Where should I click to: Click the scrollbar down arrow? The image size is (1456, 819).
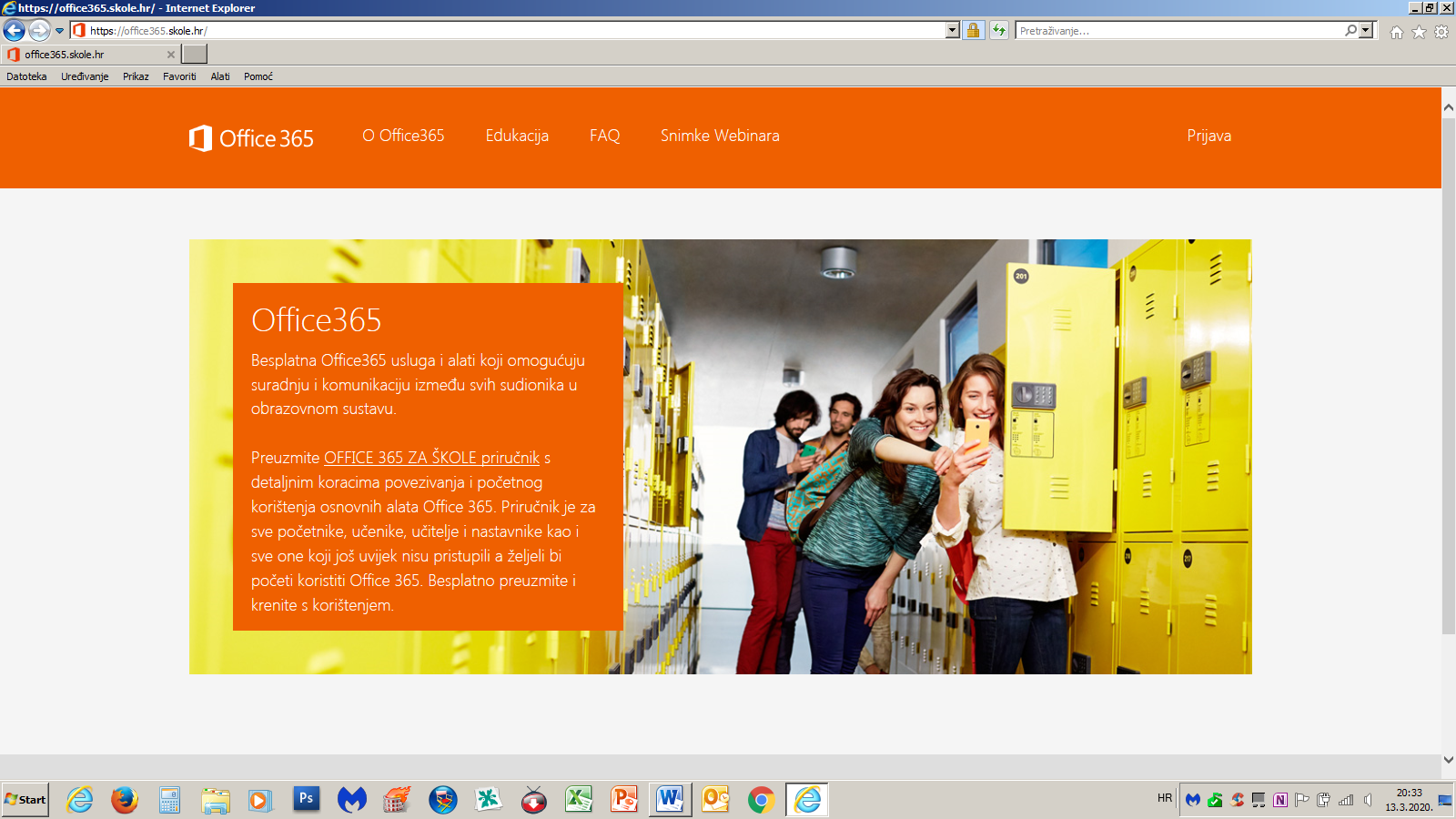point(1449,760)
